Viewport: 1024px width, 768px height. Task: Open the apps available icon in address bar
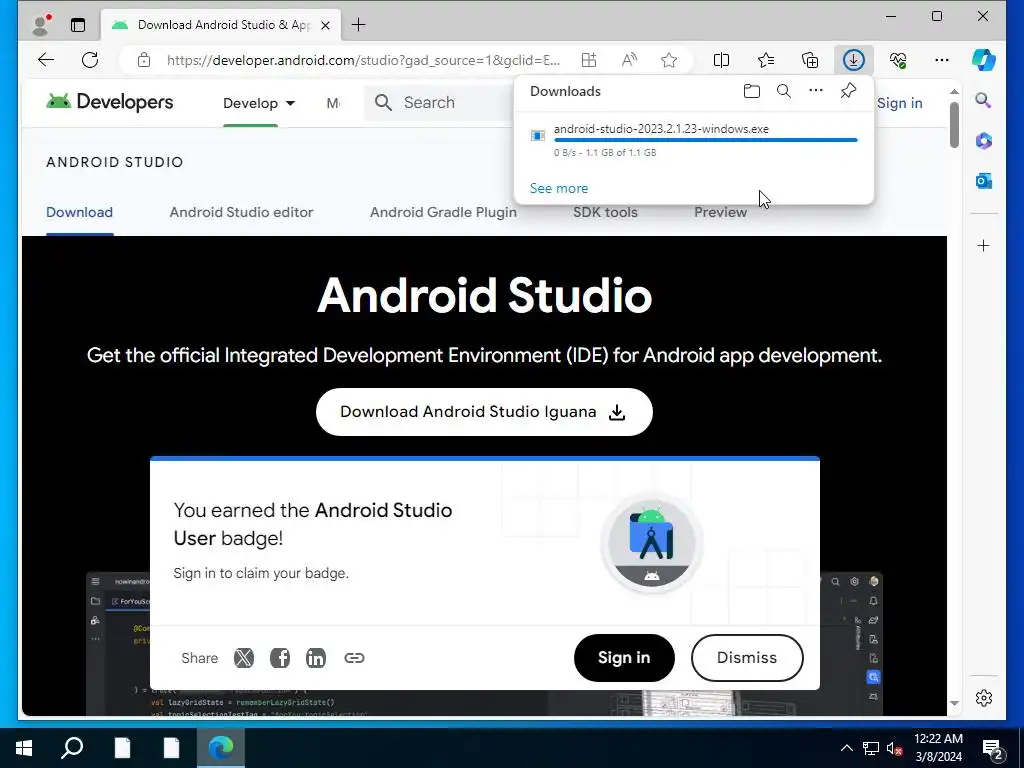click(x=589, y=60)
